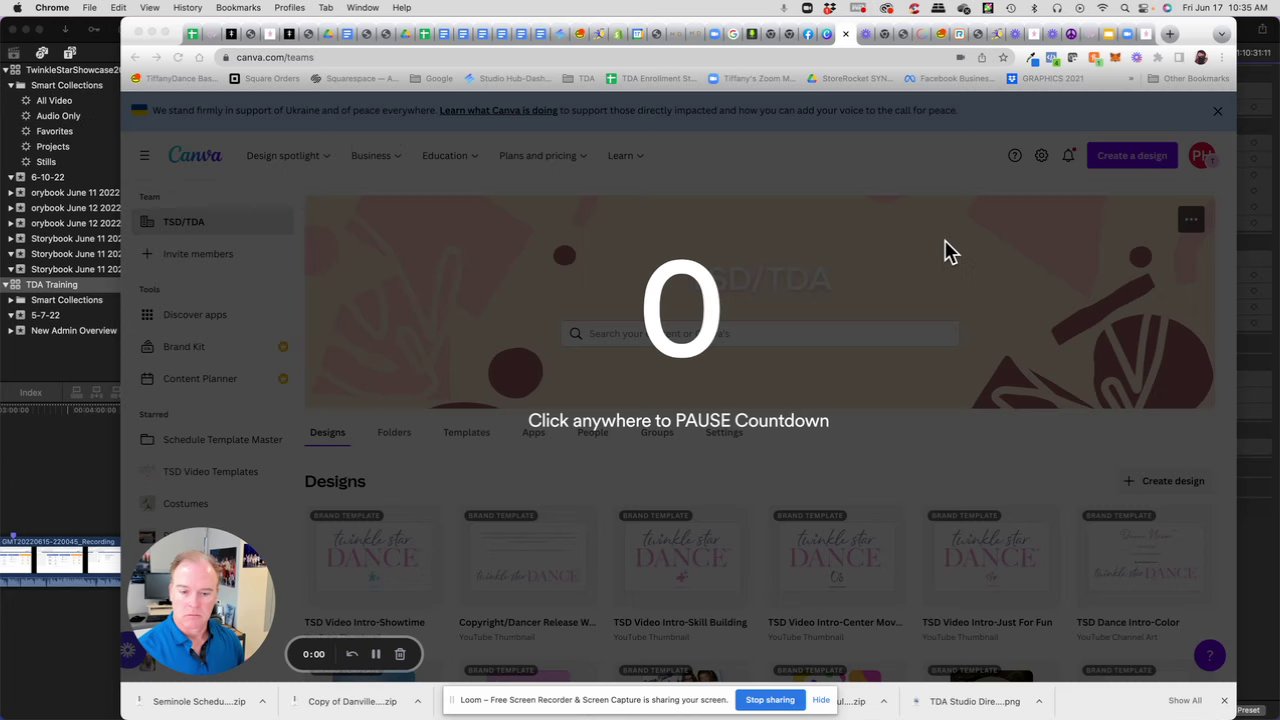Close the Chrome downloads bar
This screenshot has height=720, width=1280.
[1224, 701]
